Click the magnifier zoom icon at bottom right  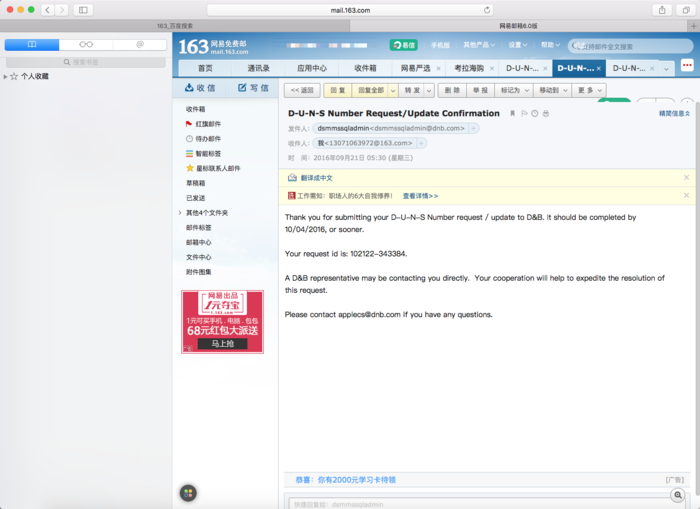(x=678, y=495)
